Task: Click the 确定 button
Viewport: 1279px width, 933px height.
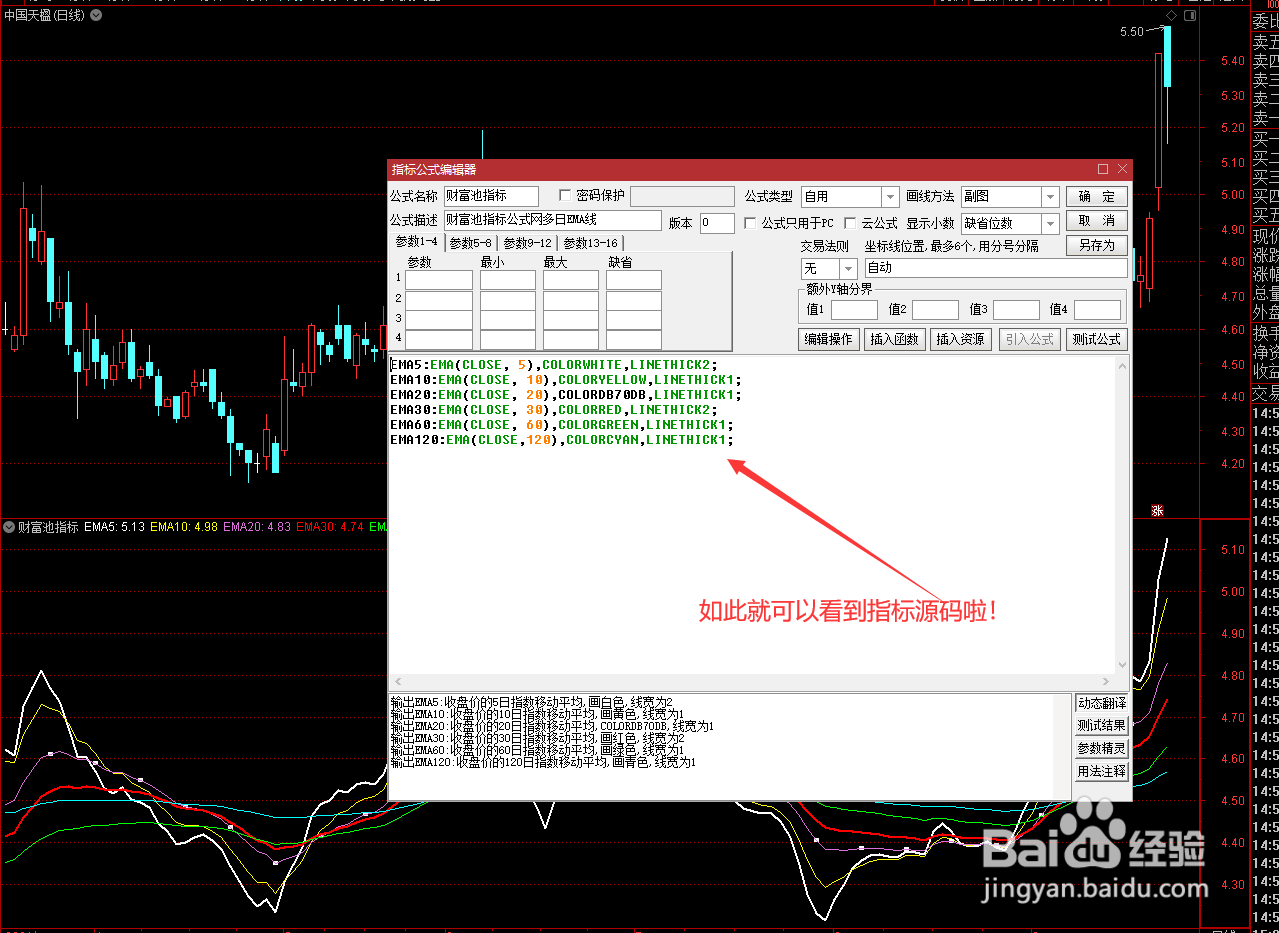Action: click(1097, 196)
